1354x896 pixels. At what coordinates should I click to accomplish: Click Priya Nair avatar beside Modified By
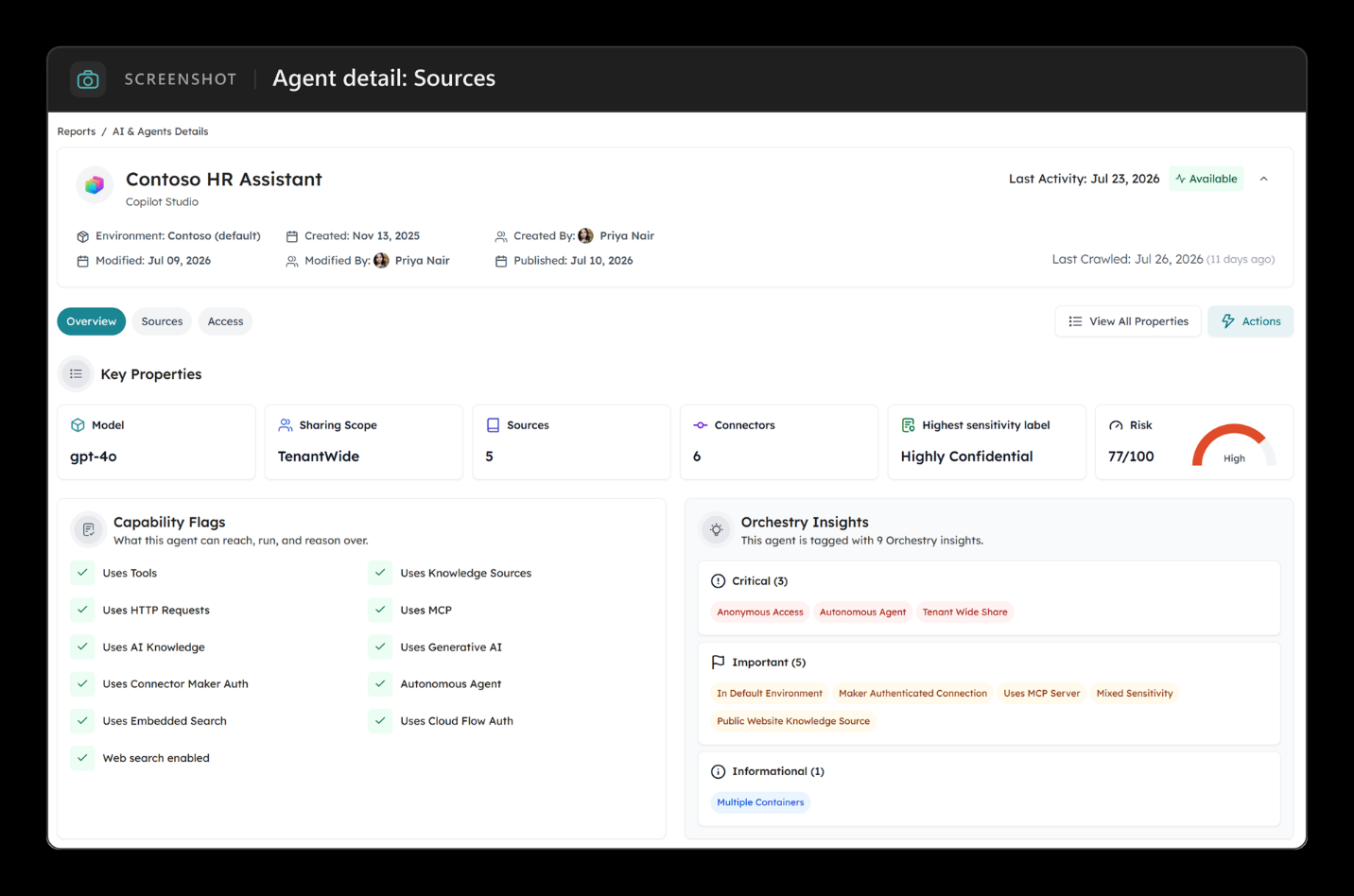tap(381, 260)
